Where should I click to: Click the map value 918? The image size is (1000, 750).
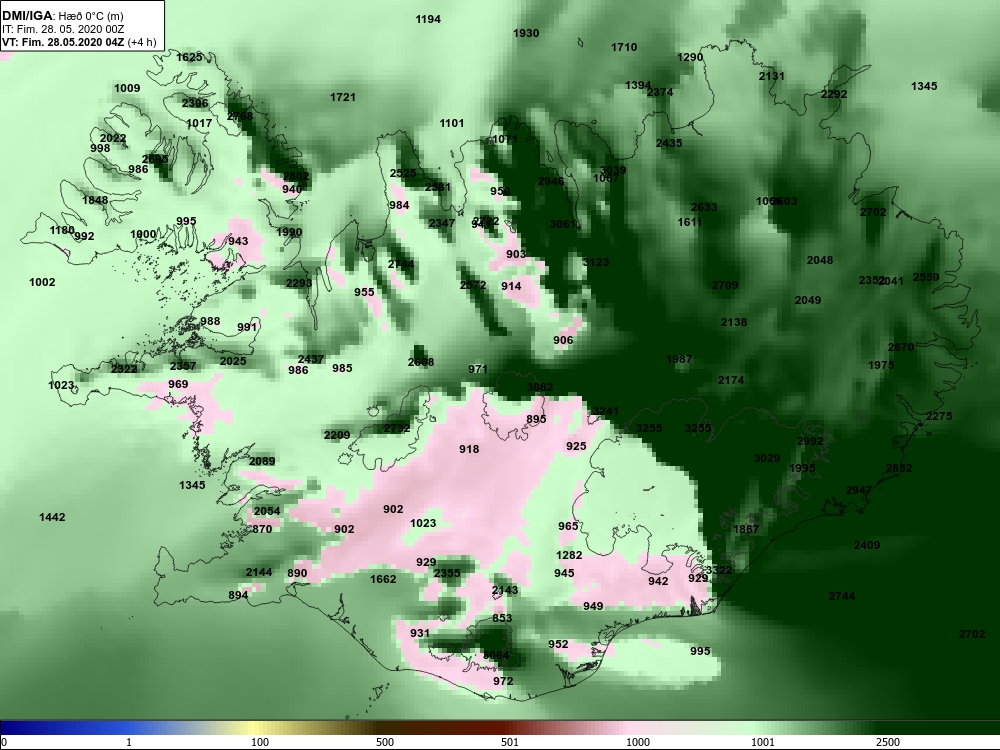pyautogui.click(x=469, y=449)
